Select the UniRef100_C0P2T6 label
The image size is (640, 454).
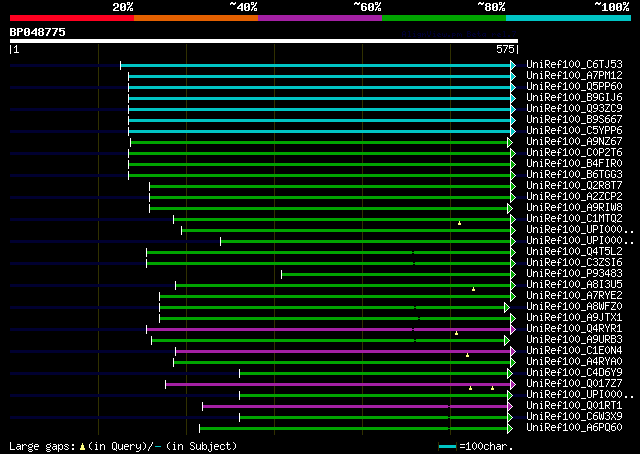pyautogui.click(x=574, y=152)
